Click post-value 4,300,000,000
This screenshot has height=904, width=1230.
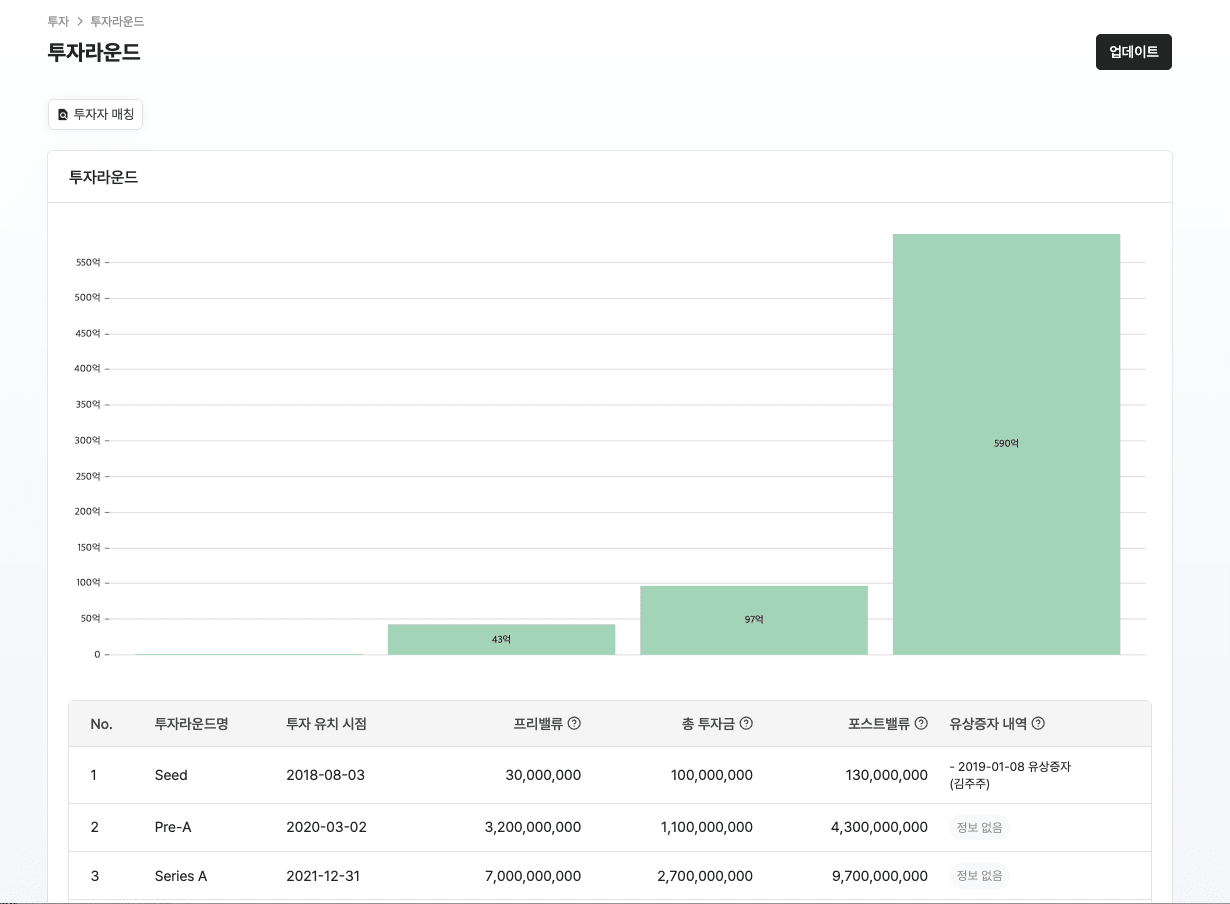(x=879, y=827)
